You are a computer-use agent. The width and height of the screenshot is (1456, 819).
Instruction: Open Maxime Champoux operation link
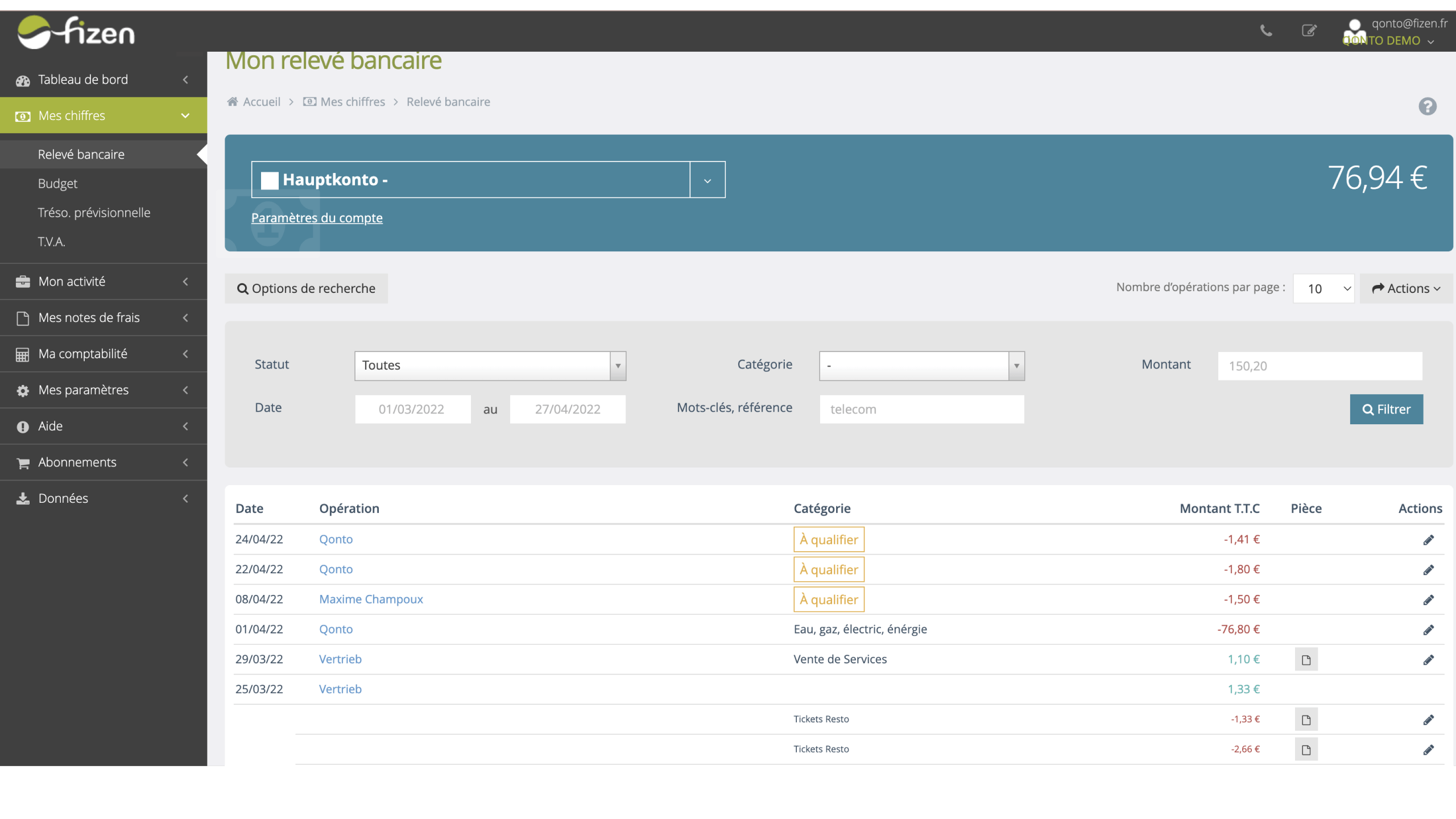coord(371,599)
